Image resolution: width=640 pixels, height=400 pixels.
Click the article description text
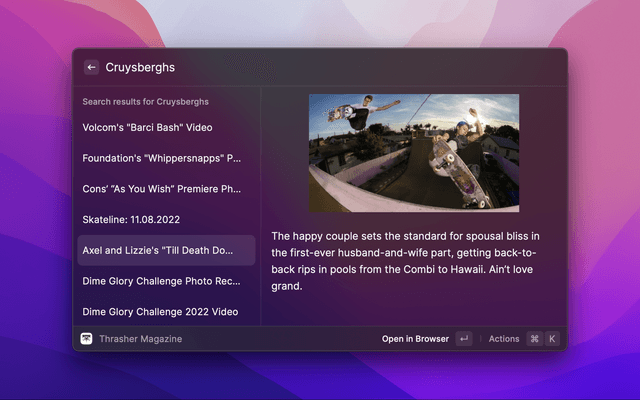click(x=405, y=261)
